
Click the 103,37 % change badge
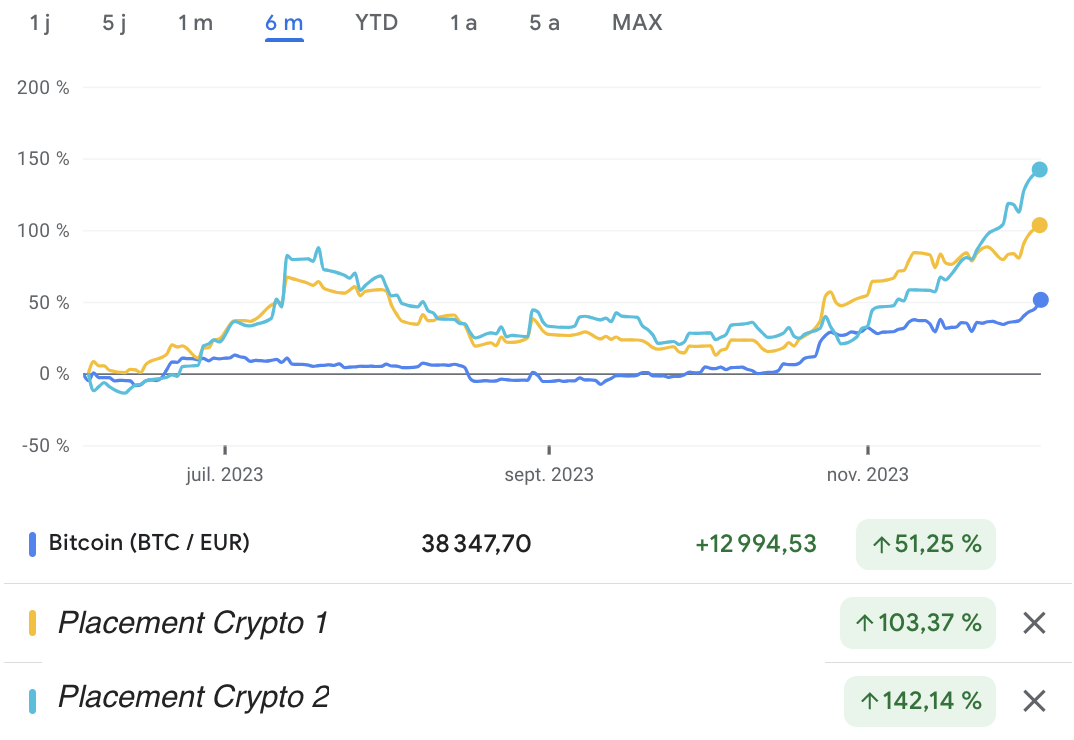tap(917, 623)
